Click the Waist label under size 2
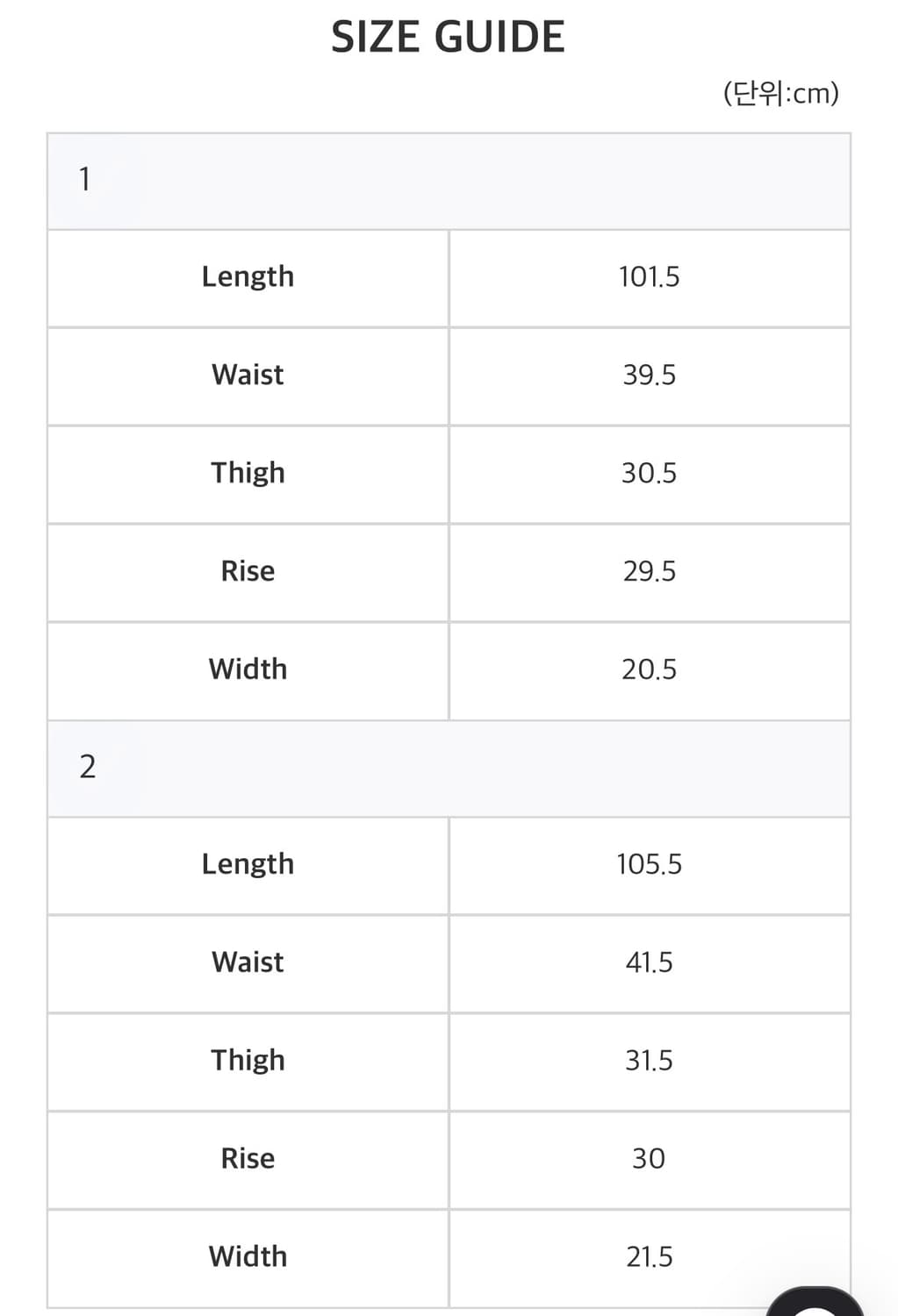The height and width of the screenshot is (1316, 898). pos(248,962)
